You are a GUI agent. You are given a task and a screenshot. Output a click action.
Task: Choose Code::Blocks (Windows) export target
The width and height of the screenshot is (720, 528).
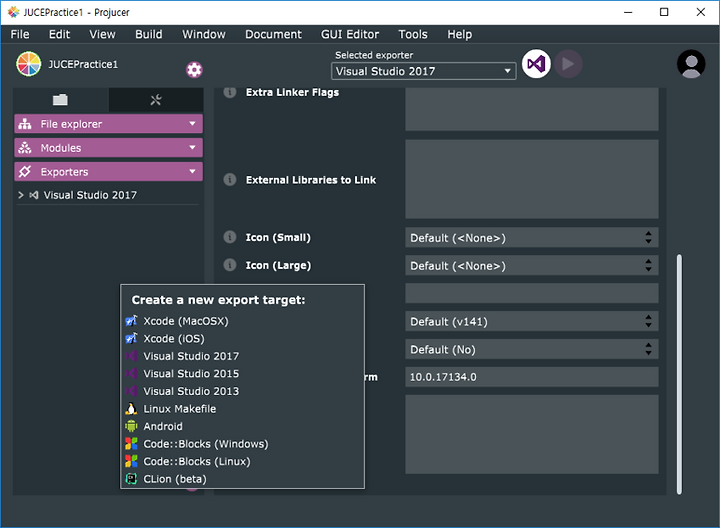point(242,444)
